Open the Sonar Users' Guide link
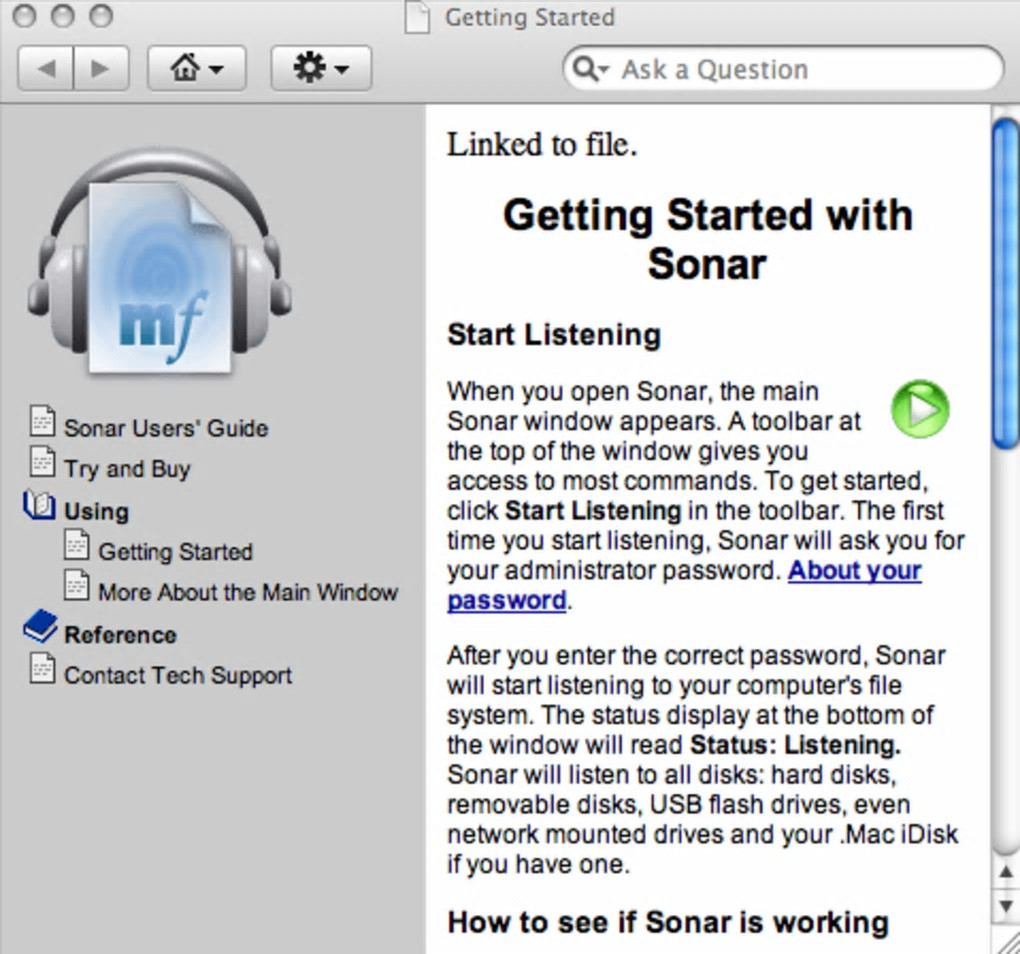Viewport: 1020px width, 954px height. 166,428
